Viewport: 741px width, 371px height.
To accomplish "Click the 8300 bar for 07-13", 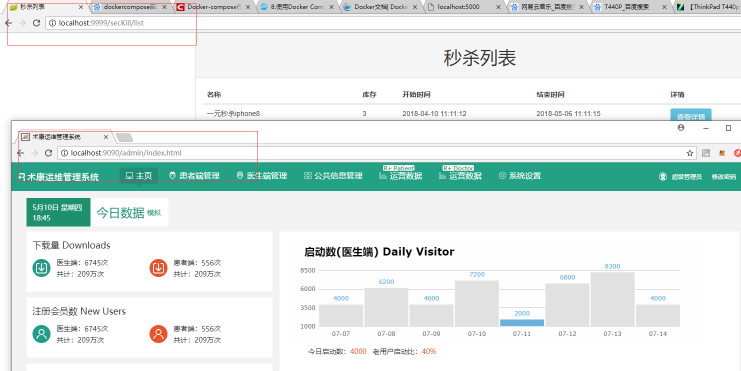I will 612,299.
